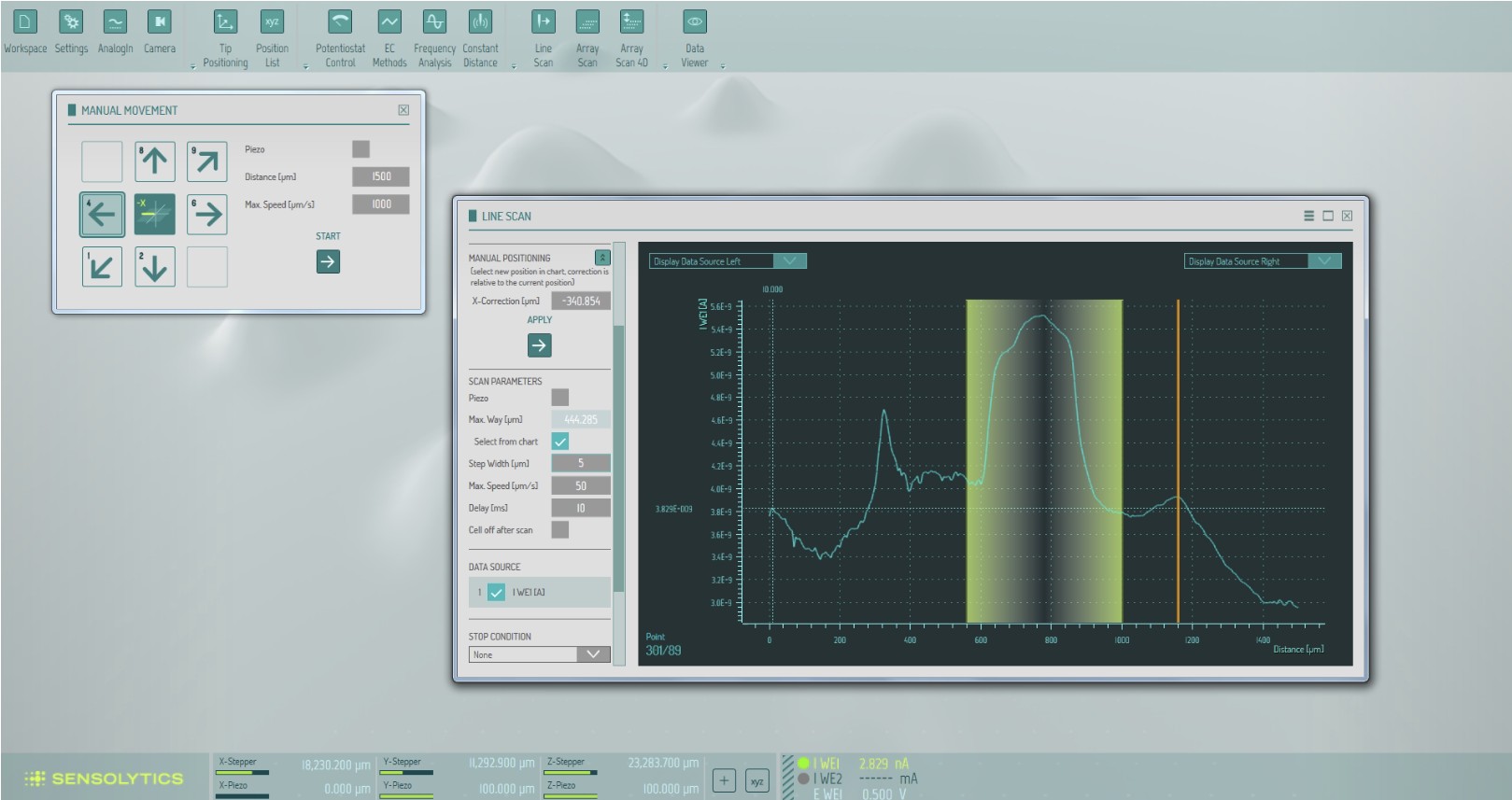Click the APPLY label
Viewport: 1512px width, 800px height.
click(x=540, y=320)
